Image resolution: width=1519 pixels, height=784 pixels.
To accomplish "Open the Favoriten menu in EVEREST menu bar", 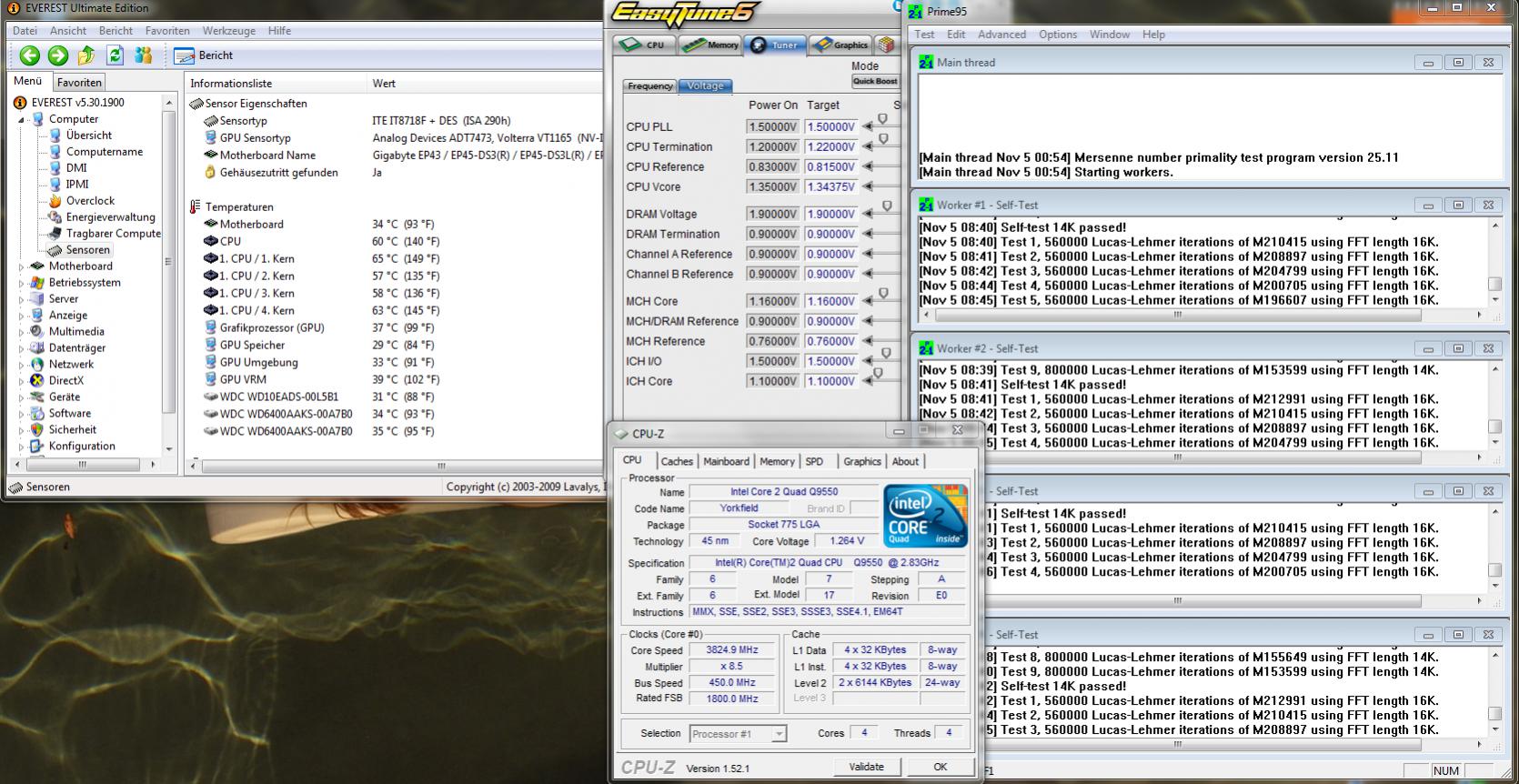I will pyautogui.click(x=167, y=30).
